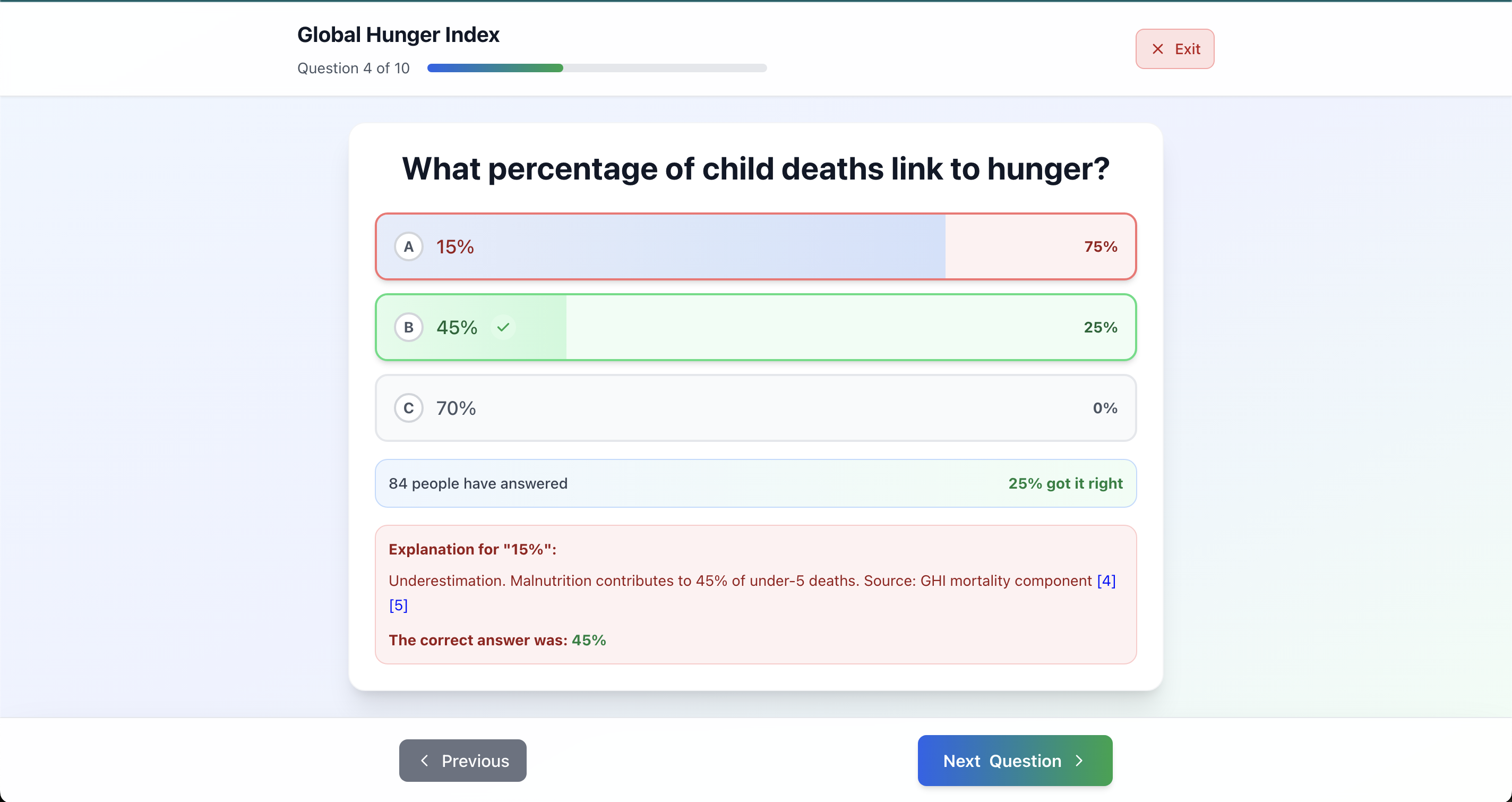Image resolution: width=1512 pixels, height=802 pixels.
Task: Click the quiz progress bar
Action: (596, 68)
